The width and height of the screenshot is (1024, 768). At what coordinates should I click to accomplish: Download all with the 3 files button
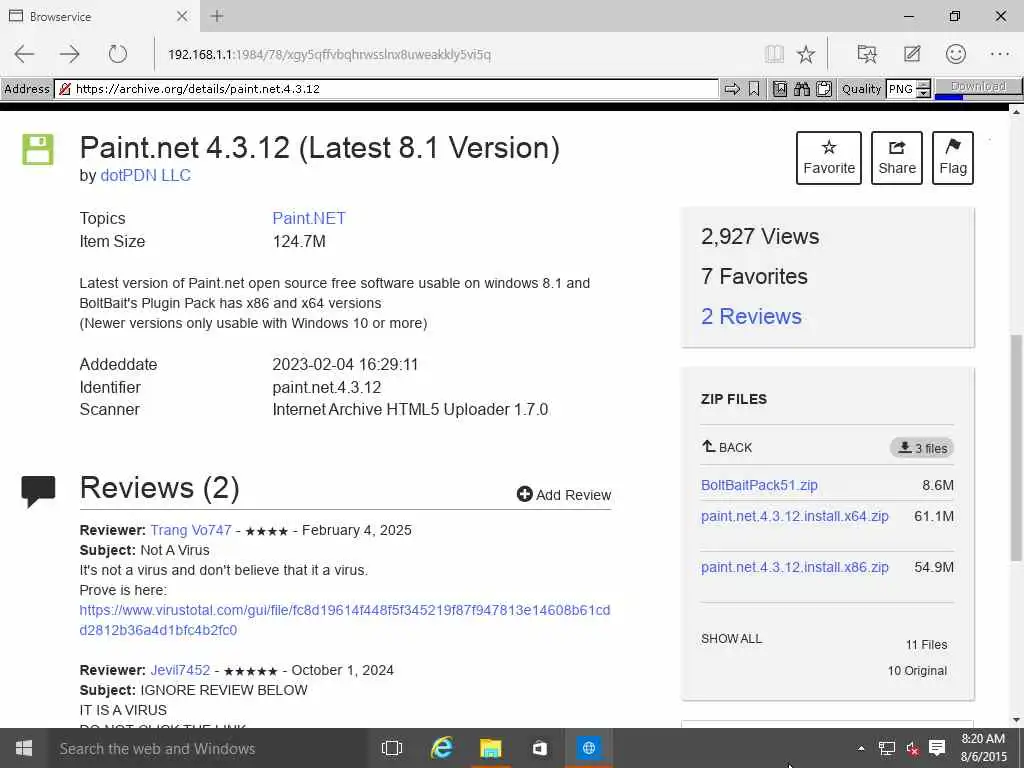pyautogui.click(x=922, y=448)
